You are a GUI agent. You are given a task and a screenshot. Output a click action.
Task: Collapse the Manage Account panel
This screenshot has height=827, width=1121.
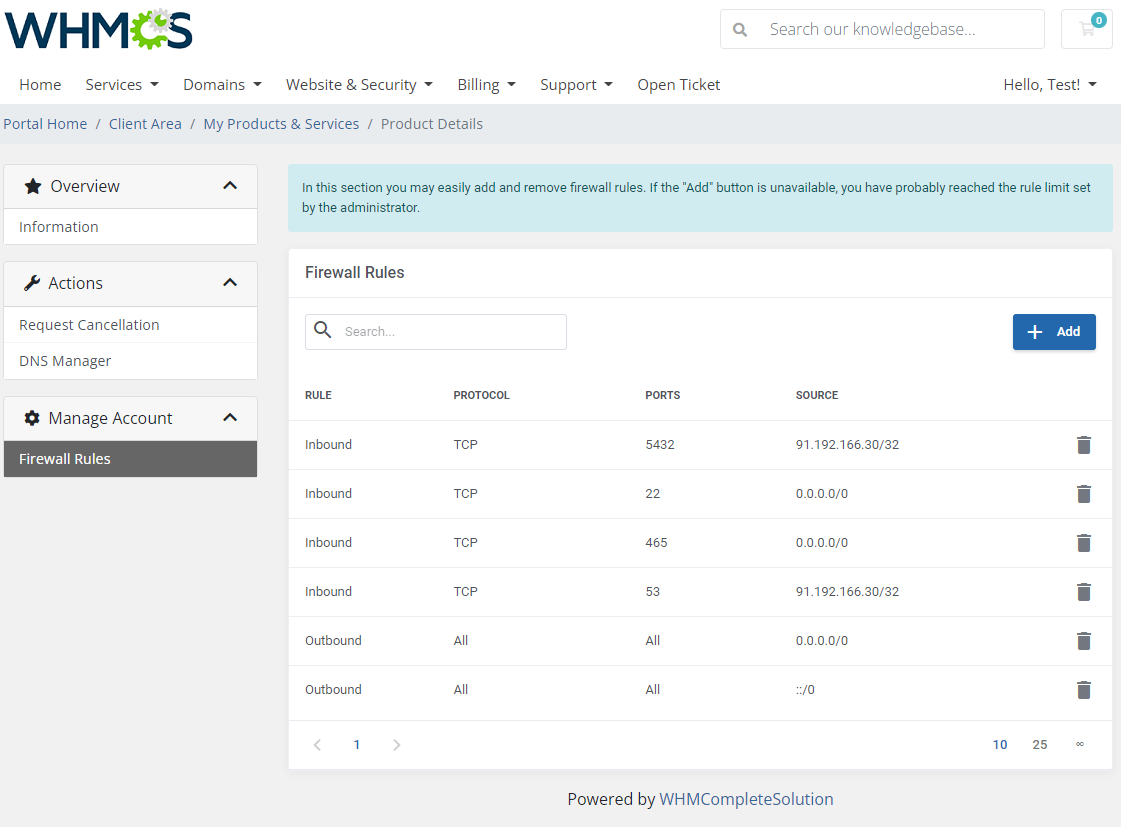click(x=229, y=417)
